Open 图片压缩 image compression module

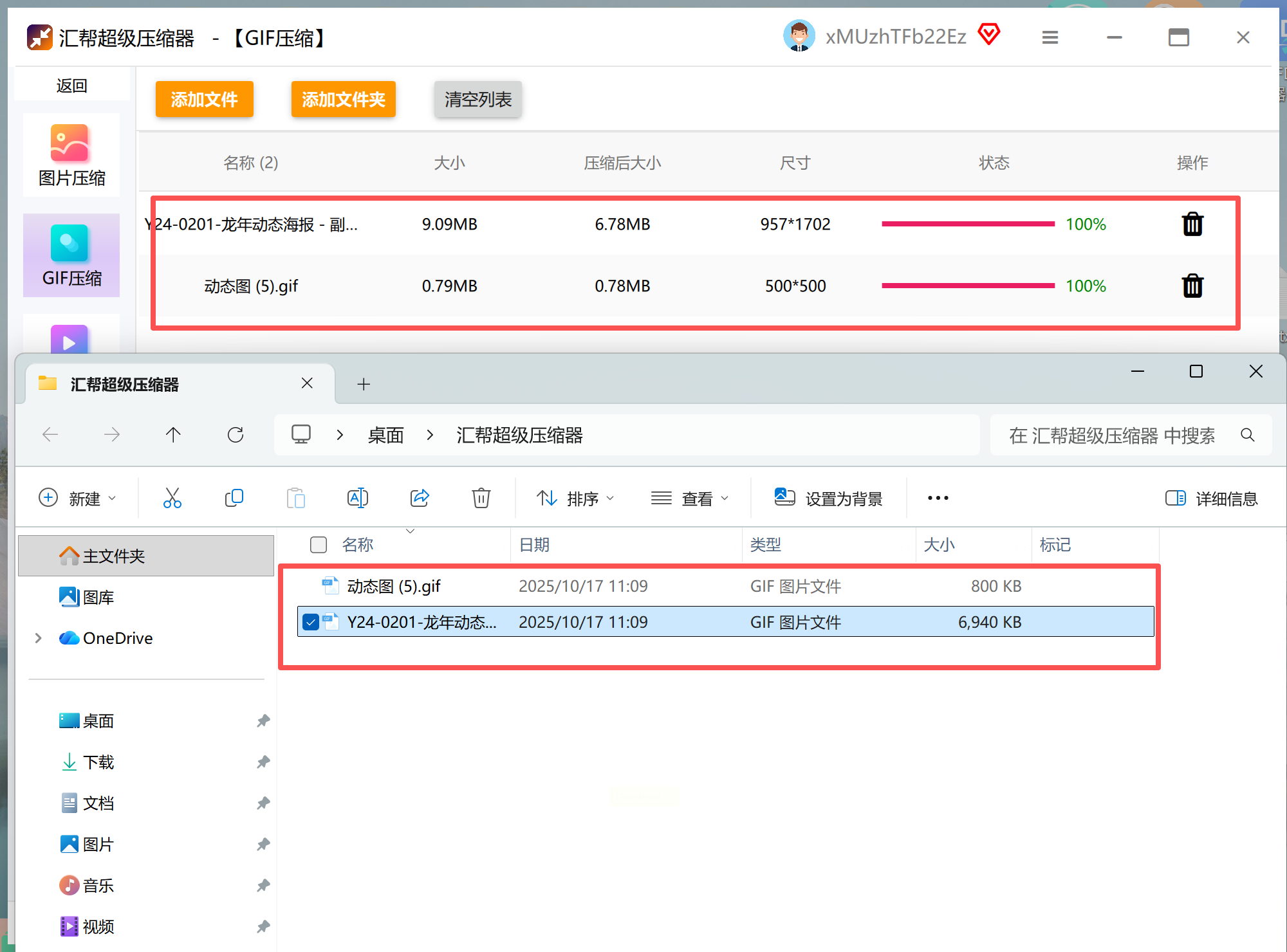pos(71,156)
